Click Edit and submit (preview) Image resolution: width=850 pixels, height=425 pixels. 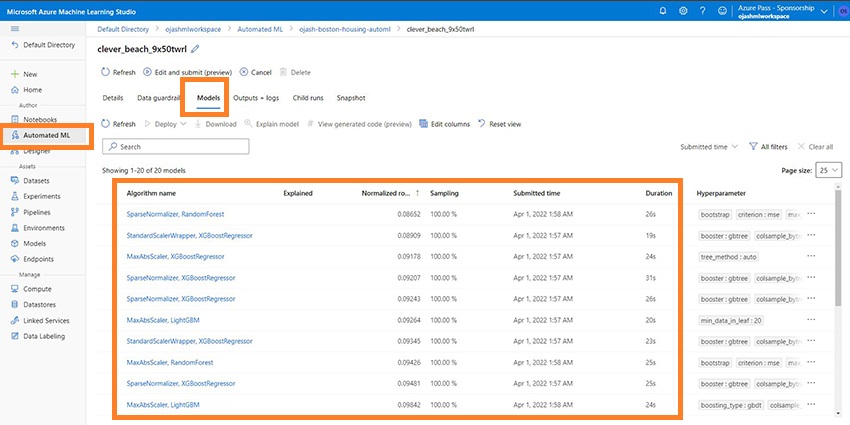coord(188,72)
